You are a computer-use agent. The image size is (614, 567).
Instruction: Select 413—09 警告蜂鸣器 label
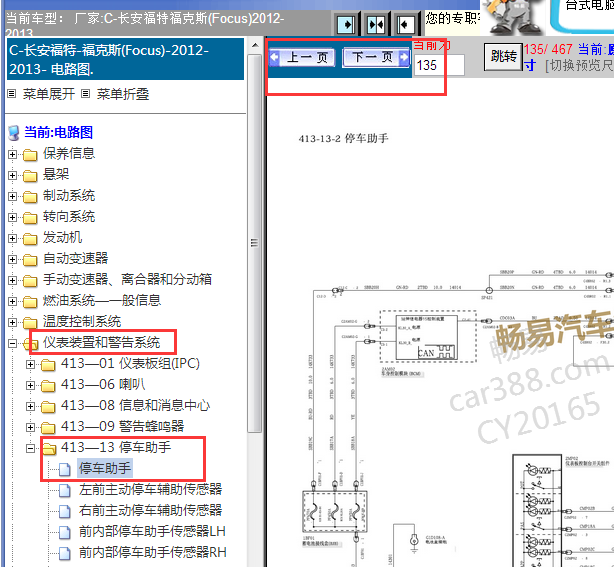tap(123, 426)
